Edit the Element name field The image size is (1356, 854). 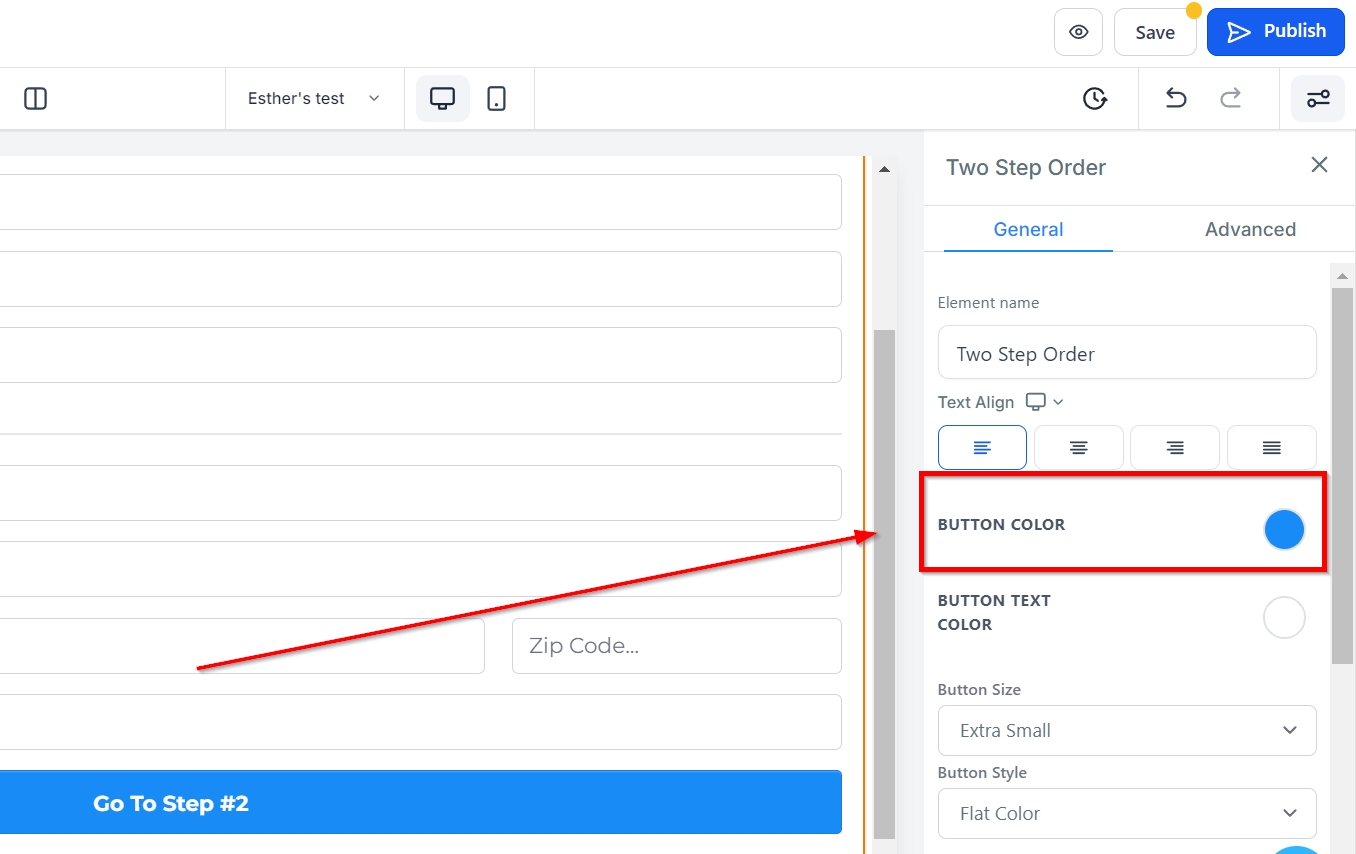tap(1127, 353)
